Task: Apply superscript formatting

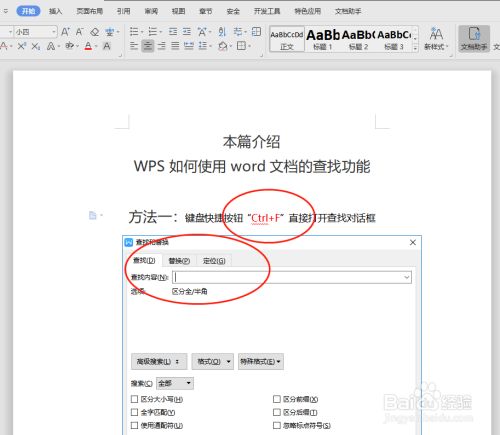Action: pos(22,46)
